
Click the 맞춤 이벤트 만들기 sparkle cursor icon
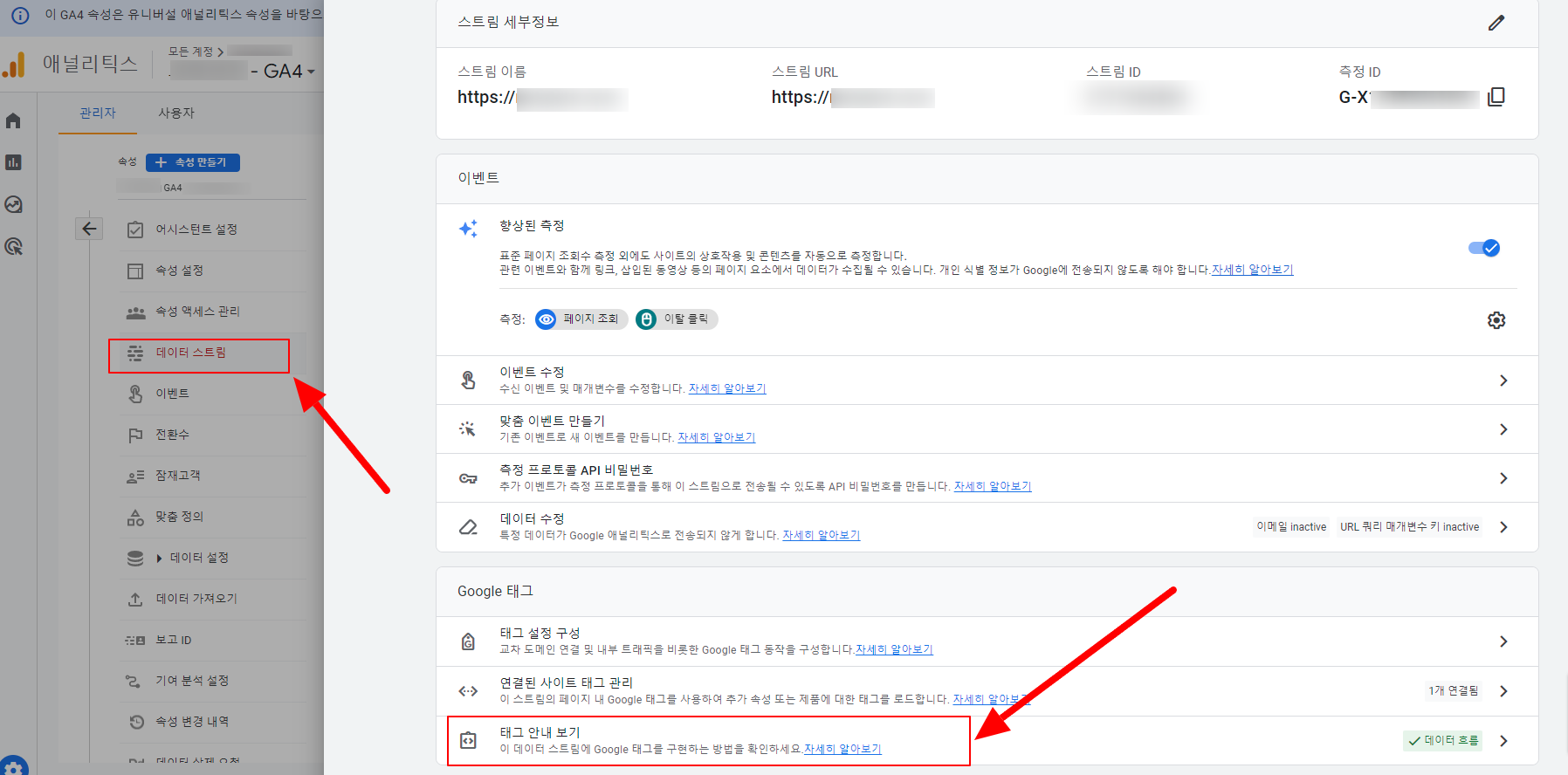tap(468, 429)
